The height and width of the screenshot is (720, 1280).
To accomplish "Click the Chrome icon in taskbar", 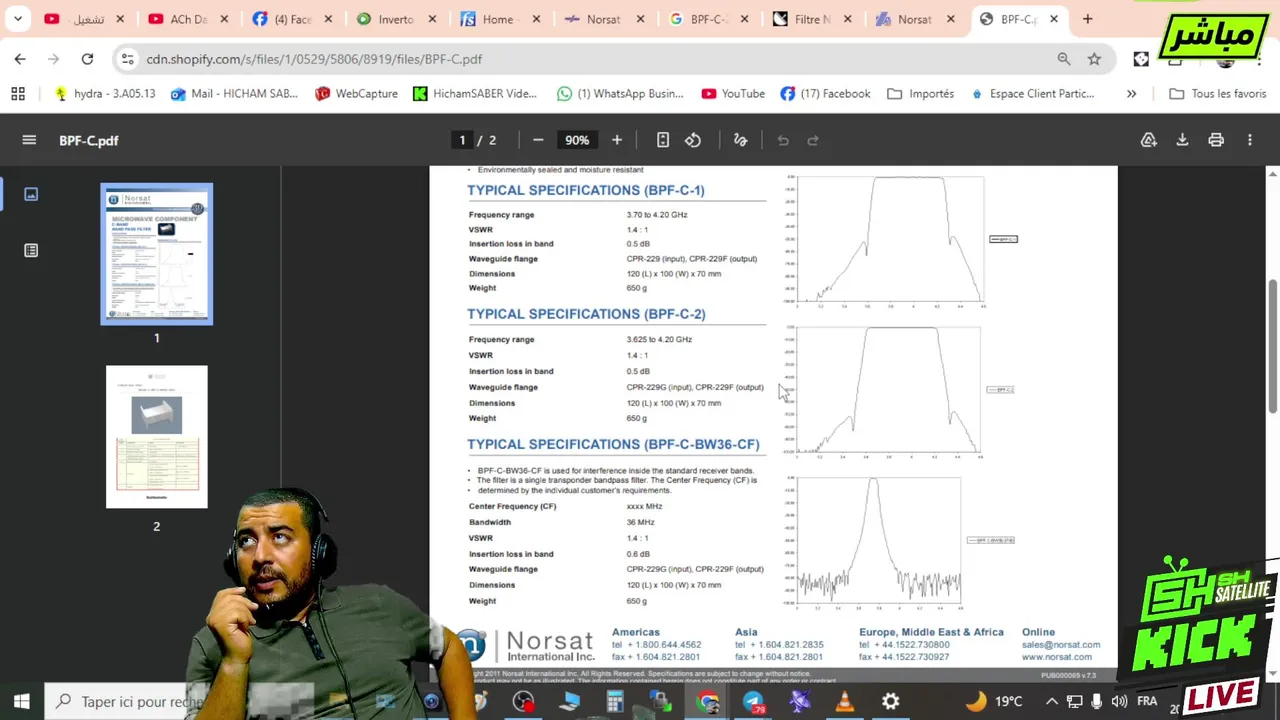I will tap(708, 701).
